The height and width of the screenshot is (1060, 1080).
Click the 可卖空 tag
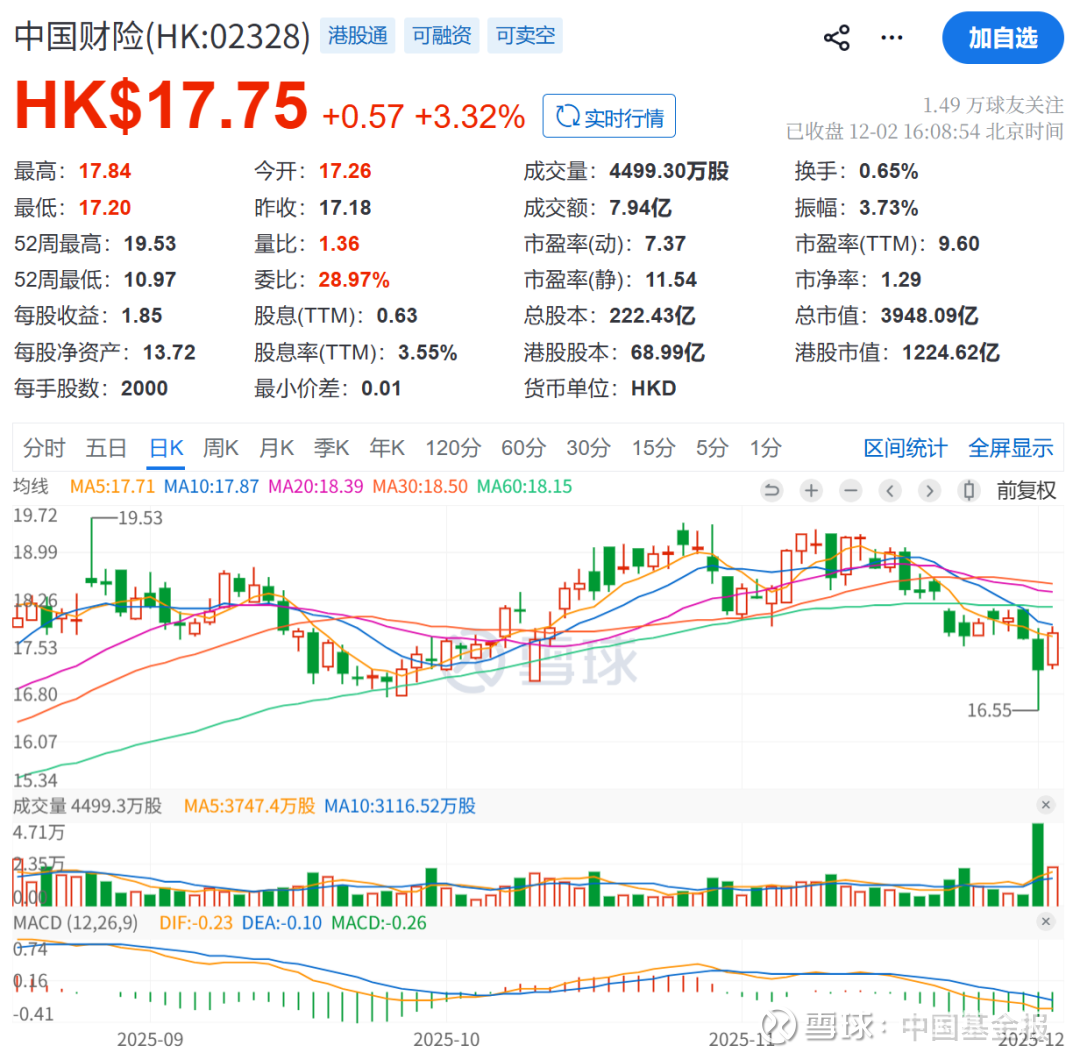pyautogui.click(x=525, y=36)
